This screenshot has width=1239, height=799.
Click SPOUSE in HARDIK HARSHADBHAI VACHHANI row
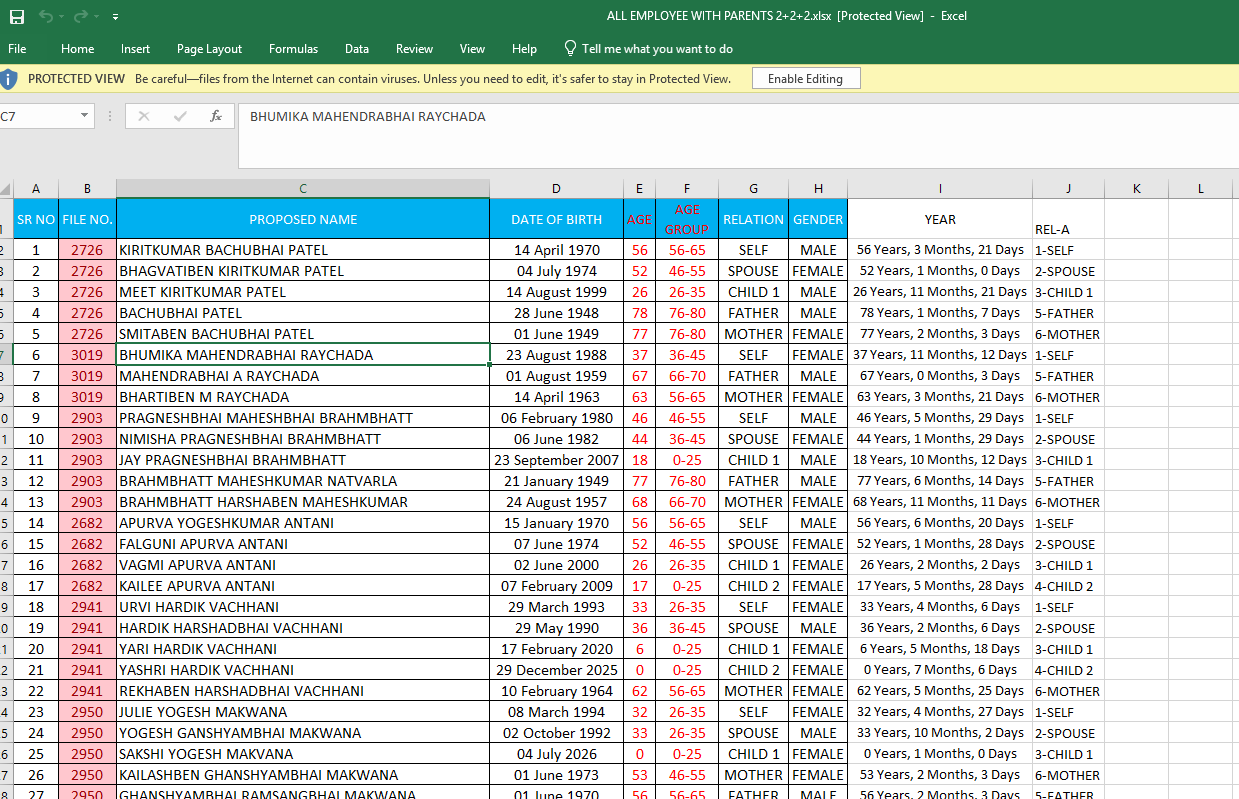[x=753, y=628]
